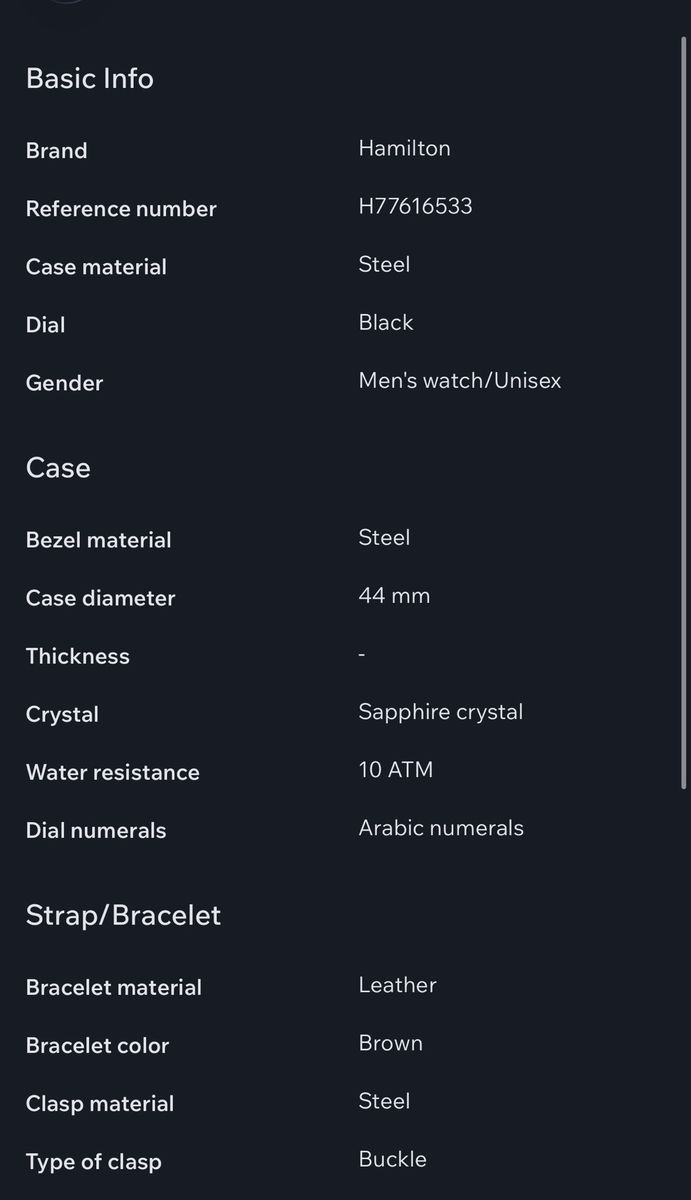Click the Basic Info section heading

[89, 79]
